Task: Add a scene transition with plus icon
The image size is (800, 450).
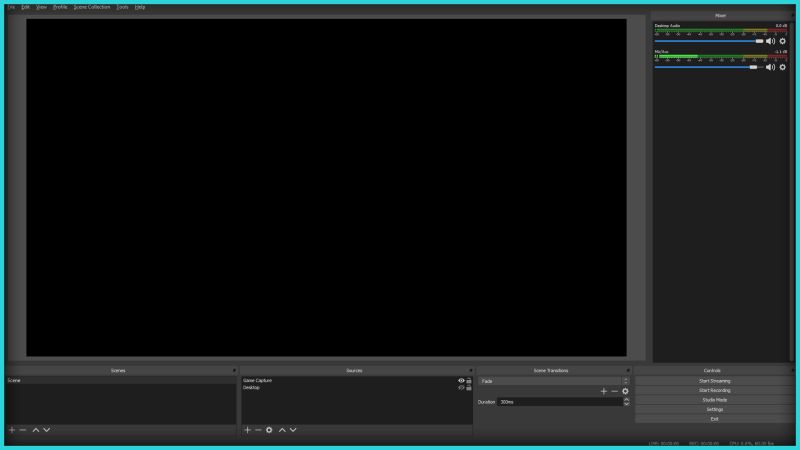Action: coord(604,391)
